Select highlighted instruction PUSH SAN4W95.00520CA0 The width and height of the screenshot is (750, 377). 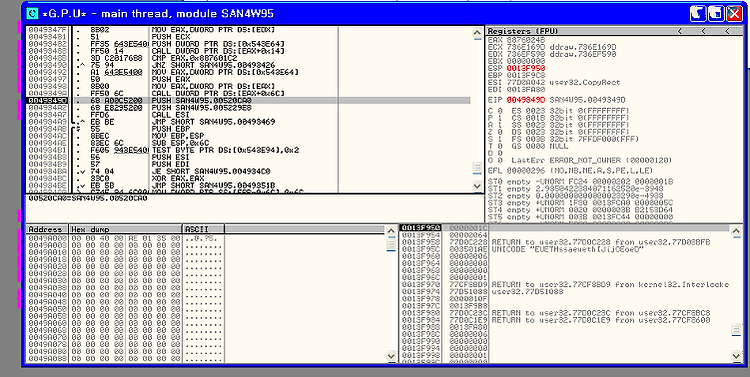click(x=201, y=100)
